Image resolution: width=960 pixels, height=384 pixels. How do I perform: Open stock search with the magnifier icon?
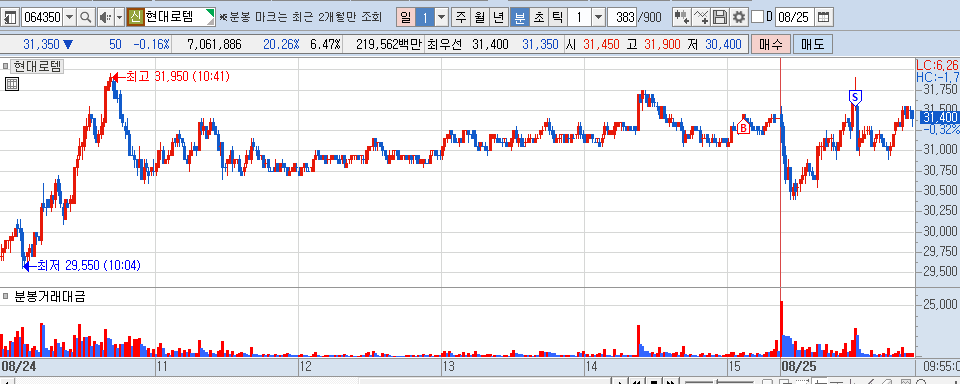tap(86, 17)
